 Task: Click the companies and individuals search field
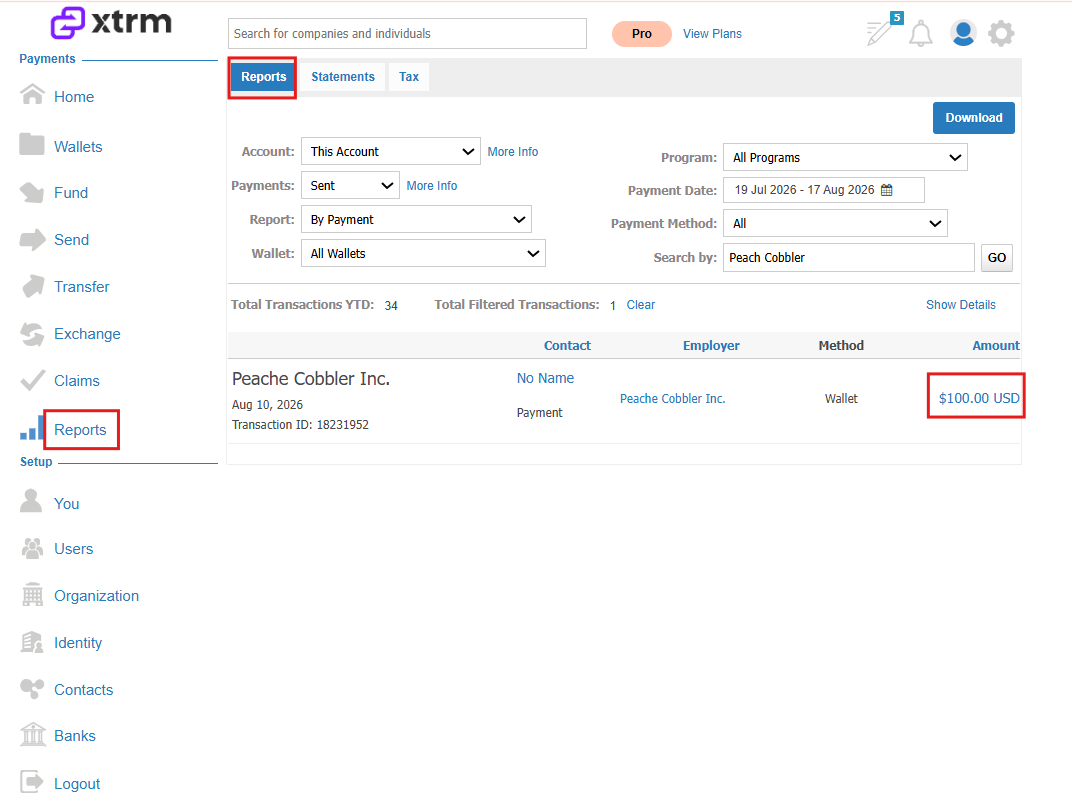coord(407,34)
